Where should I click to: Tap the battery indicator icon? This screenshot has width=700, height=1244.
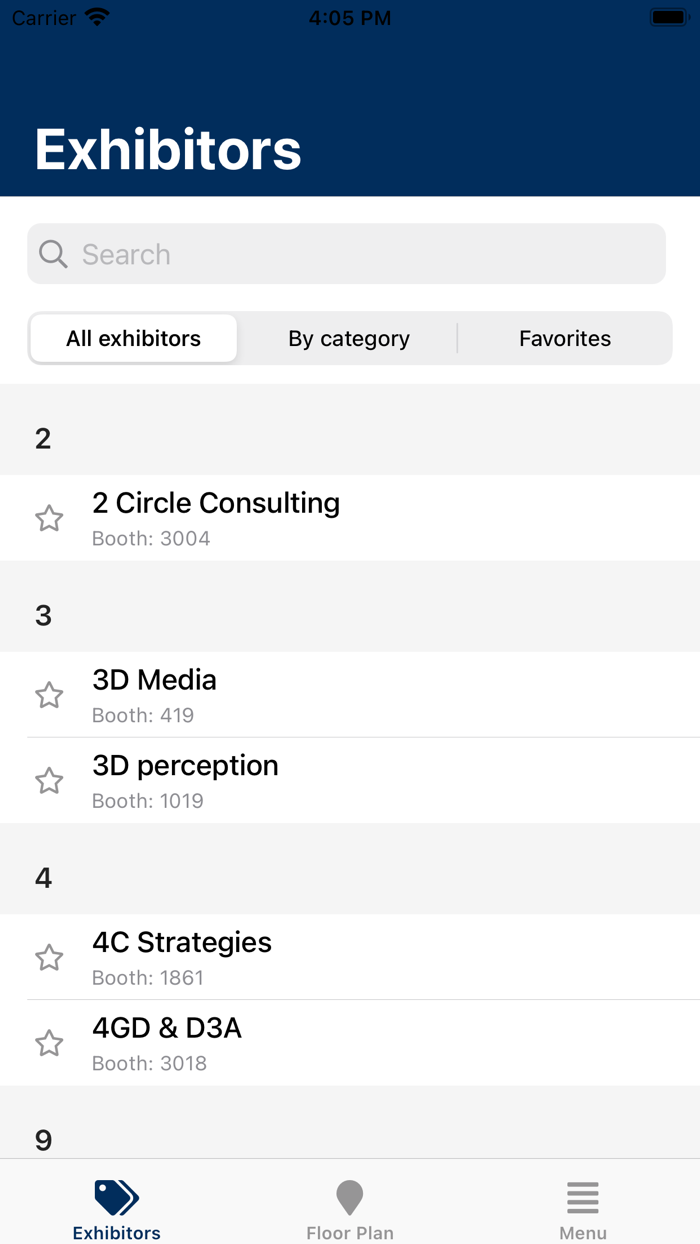click(x=667, y=18)
